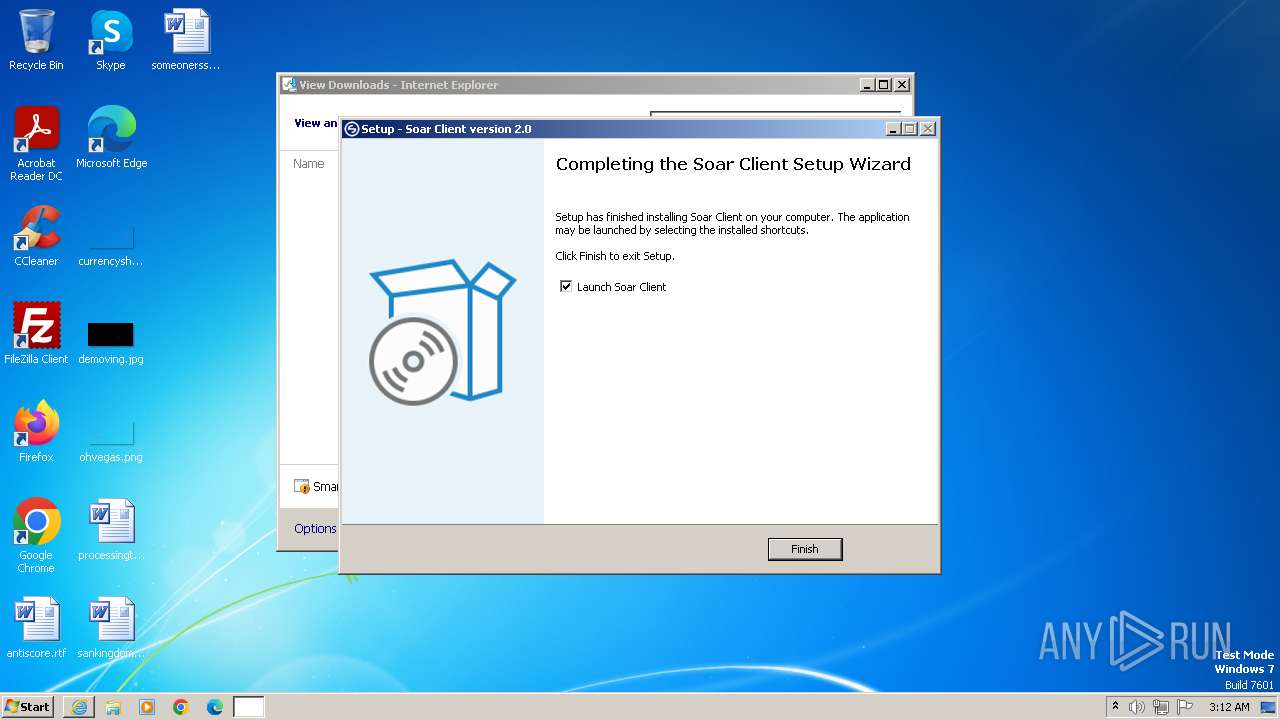
Task: Click Name column header in View Downloads
Action: tap(309, 164)
